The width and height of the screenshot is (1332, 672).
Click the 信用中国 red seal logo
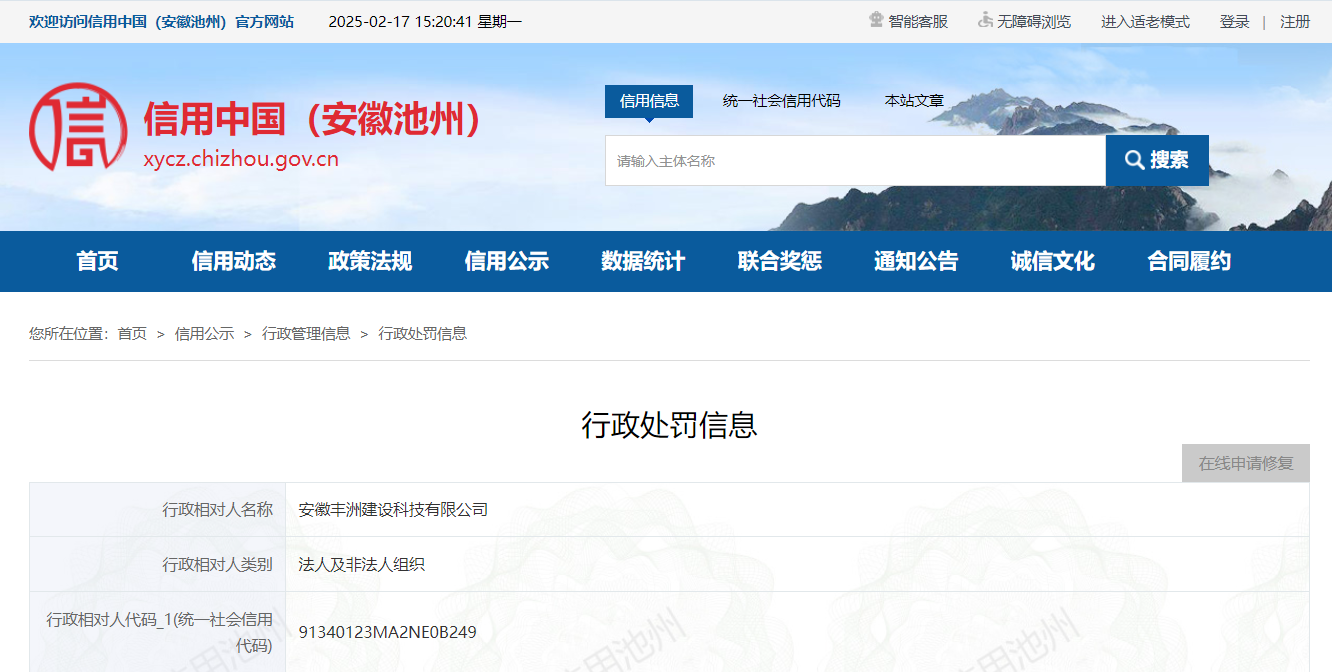[x=78, y=128]
